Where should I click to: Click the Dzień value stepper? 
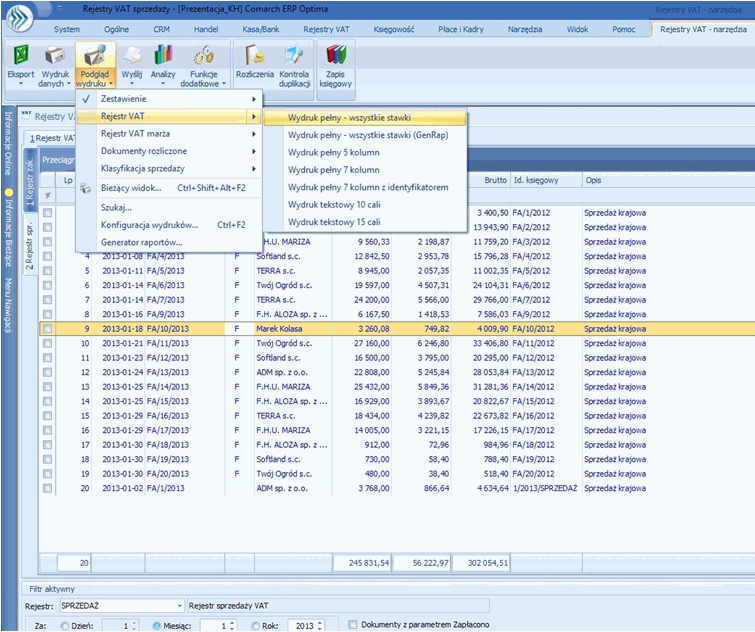[x=135, y=626]
